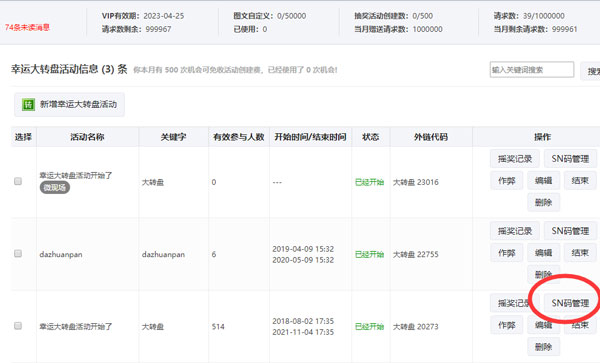Click the date 2019-04-09 15:32

tap(303, 249)
